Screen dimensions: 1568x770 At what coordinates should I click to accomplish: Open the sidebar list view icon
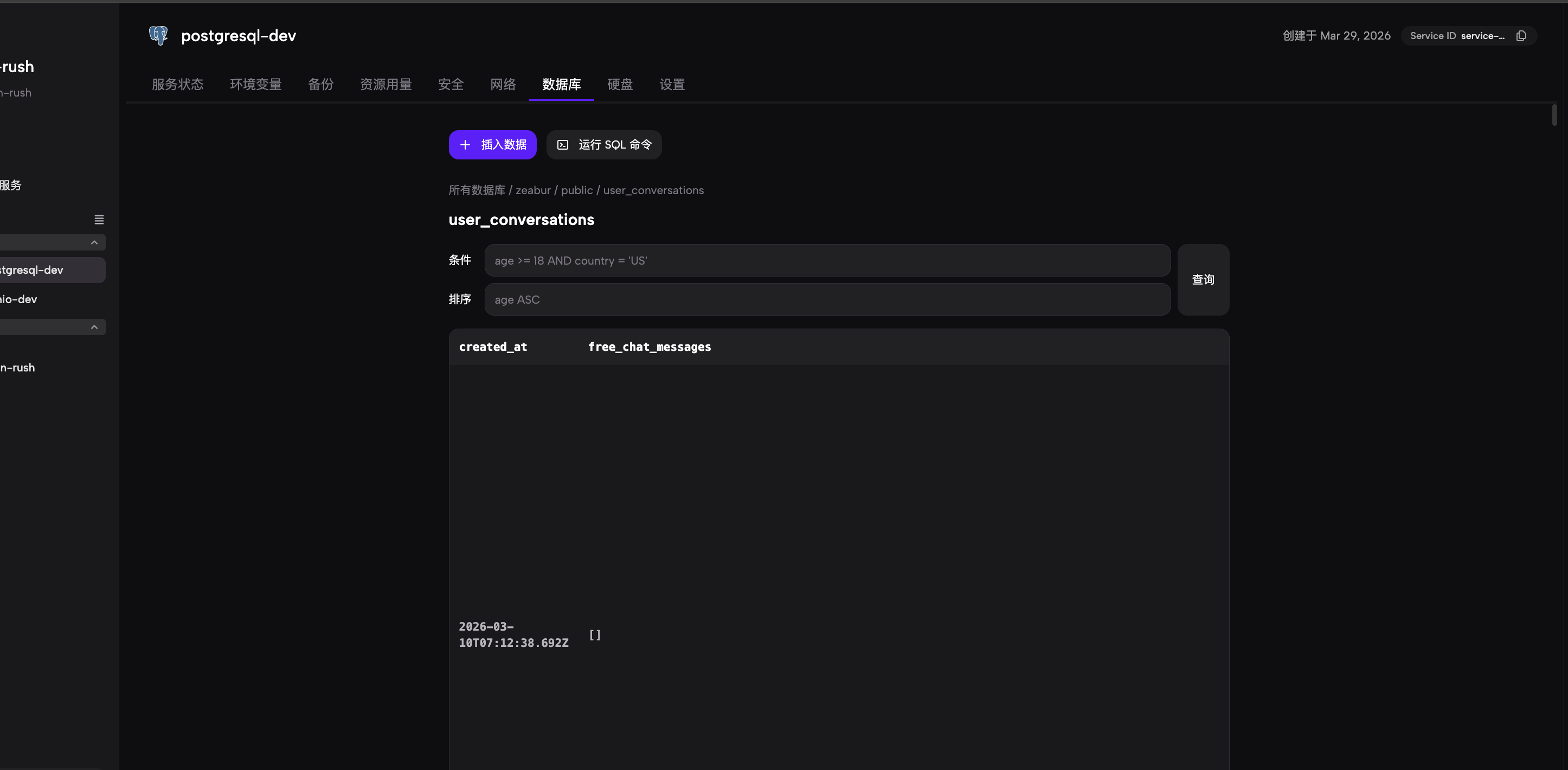pos(99,219)
